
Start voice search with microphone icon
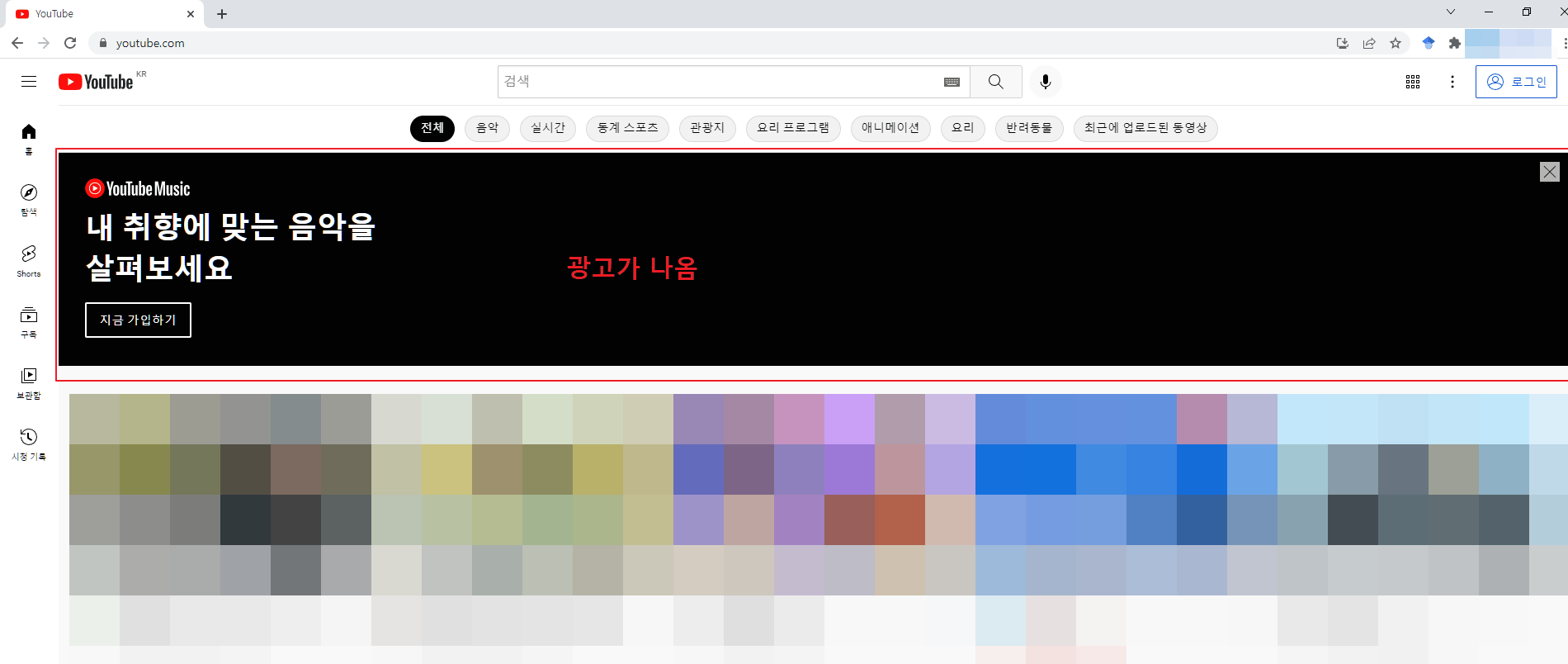click(1046, 82)
